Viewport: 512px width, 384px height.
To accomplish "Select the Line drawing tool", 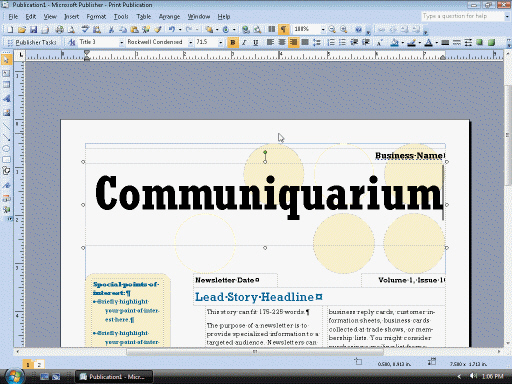I will click(x=6, y=126).
